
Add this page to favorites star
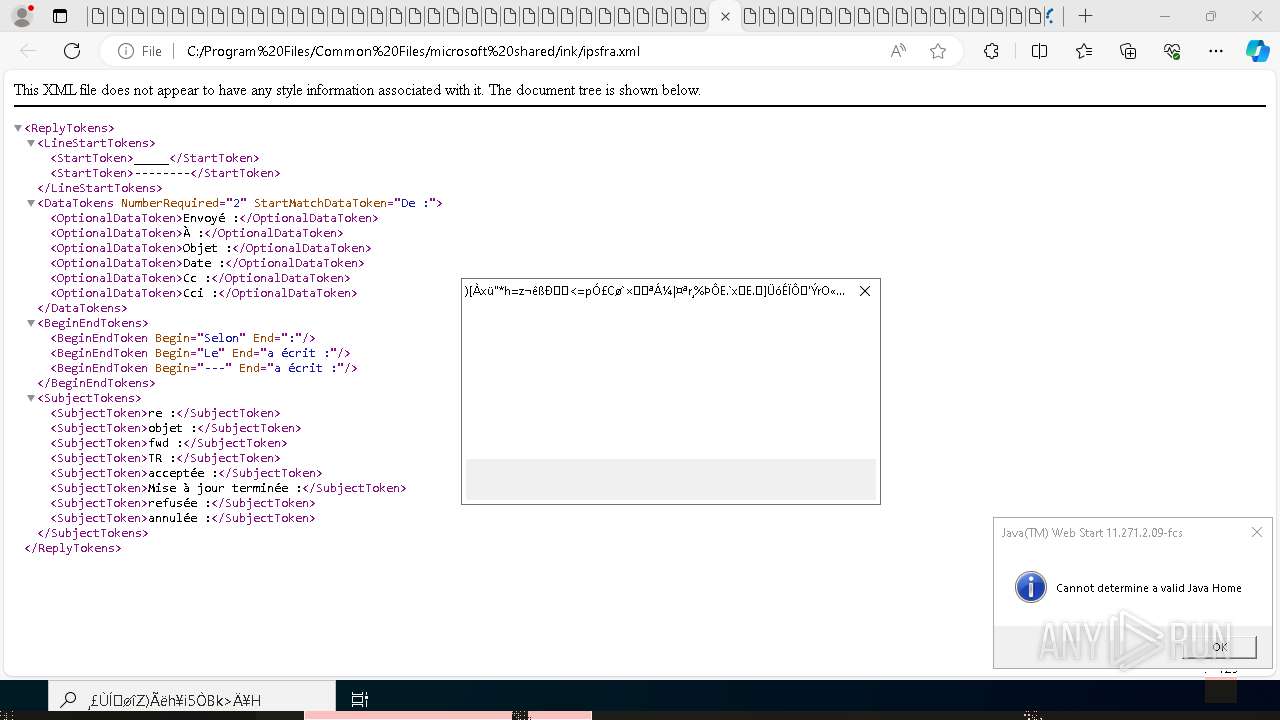coord(937,51)
